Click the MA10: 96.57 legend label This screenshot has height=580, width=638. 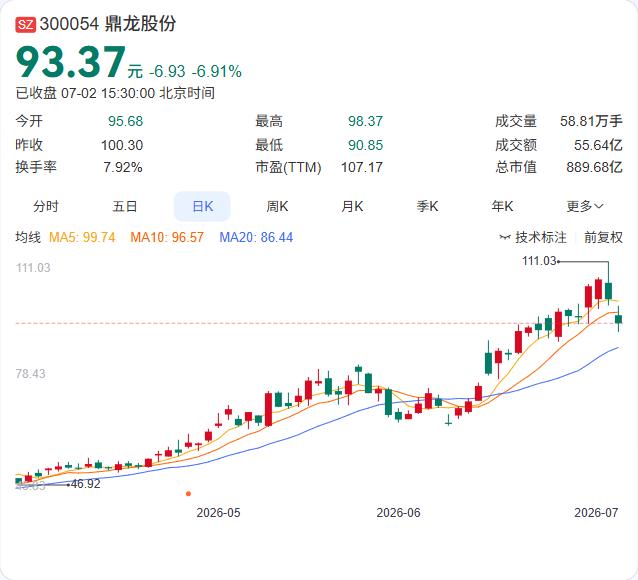coord(167,237)
